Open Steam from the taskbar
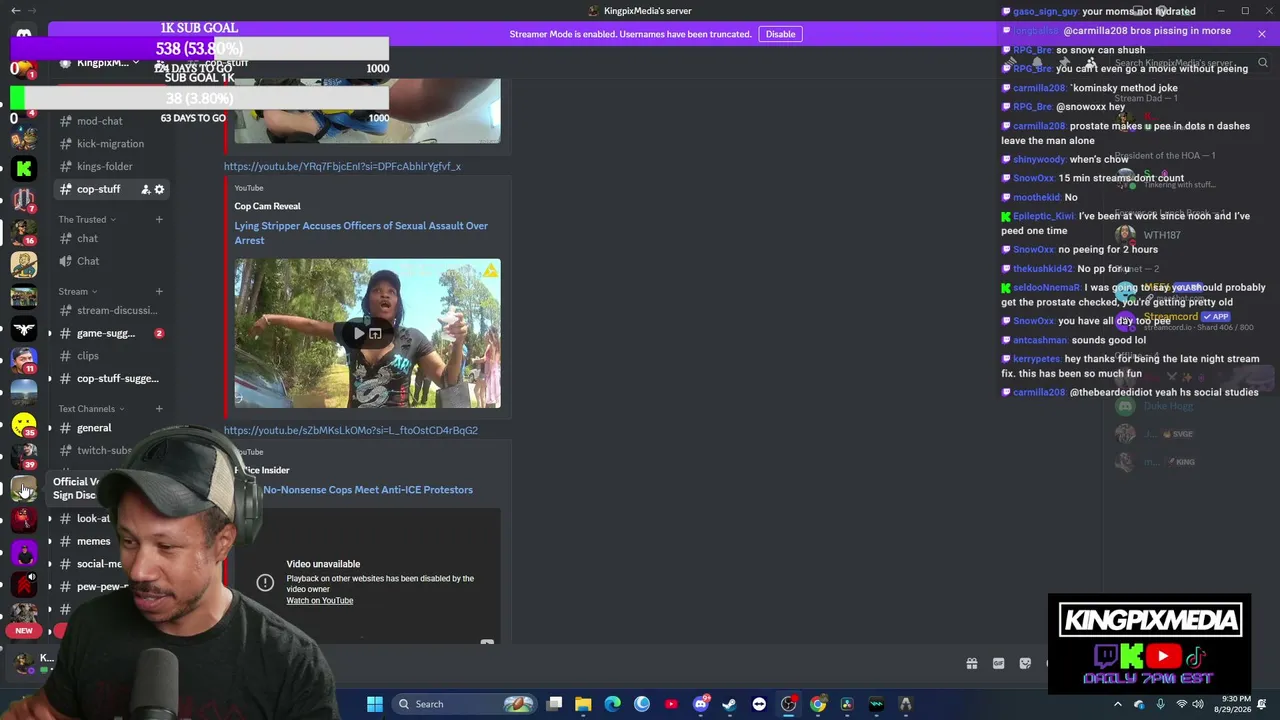The image size is (1280, 720). (x=729, y=704)
